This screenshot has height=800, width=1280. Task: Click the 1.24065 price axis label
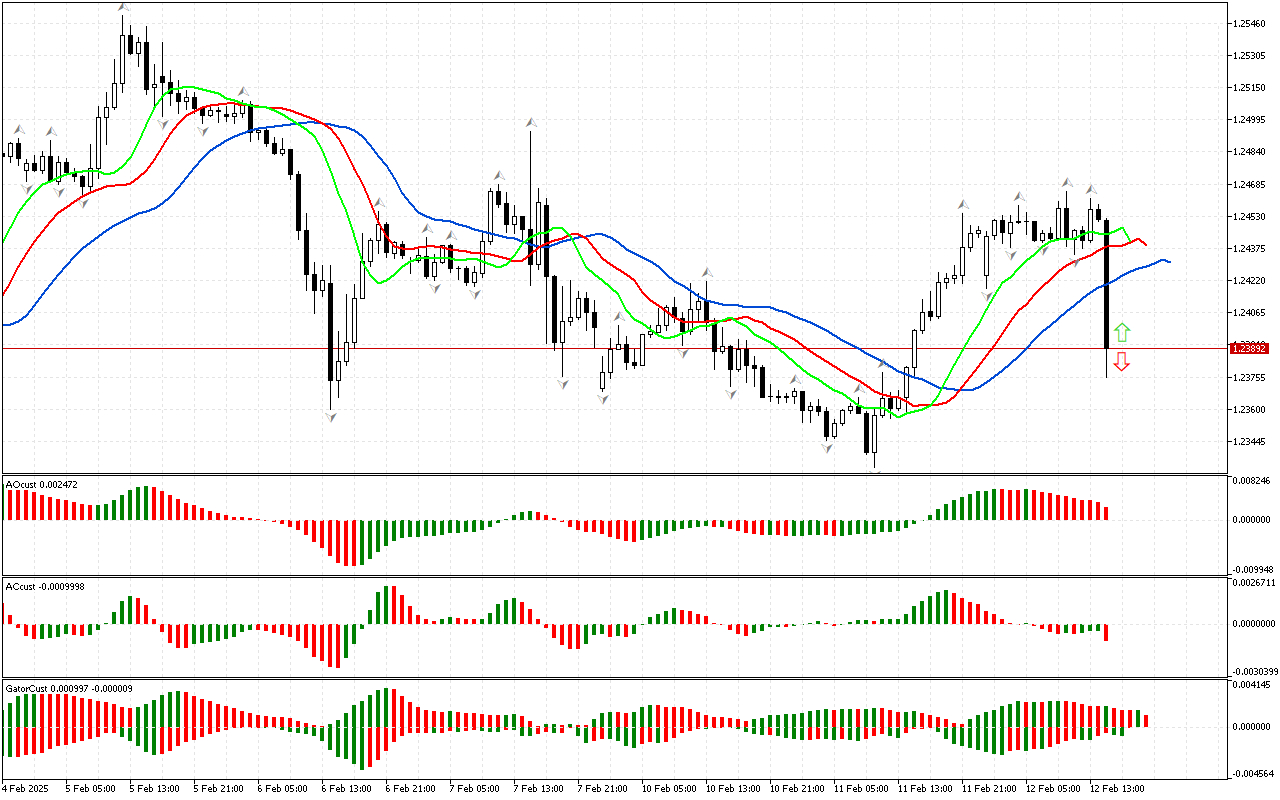[x=1250, y=313]
